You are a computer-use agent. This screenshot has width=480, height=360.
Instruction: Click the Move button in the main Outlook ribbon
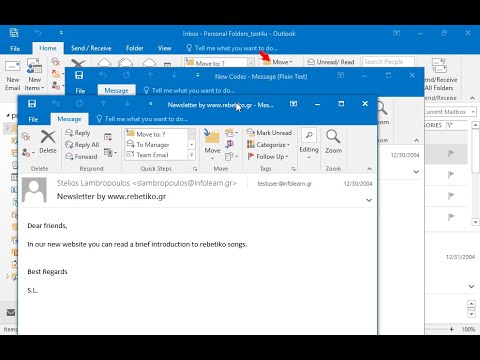point(278,62)
